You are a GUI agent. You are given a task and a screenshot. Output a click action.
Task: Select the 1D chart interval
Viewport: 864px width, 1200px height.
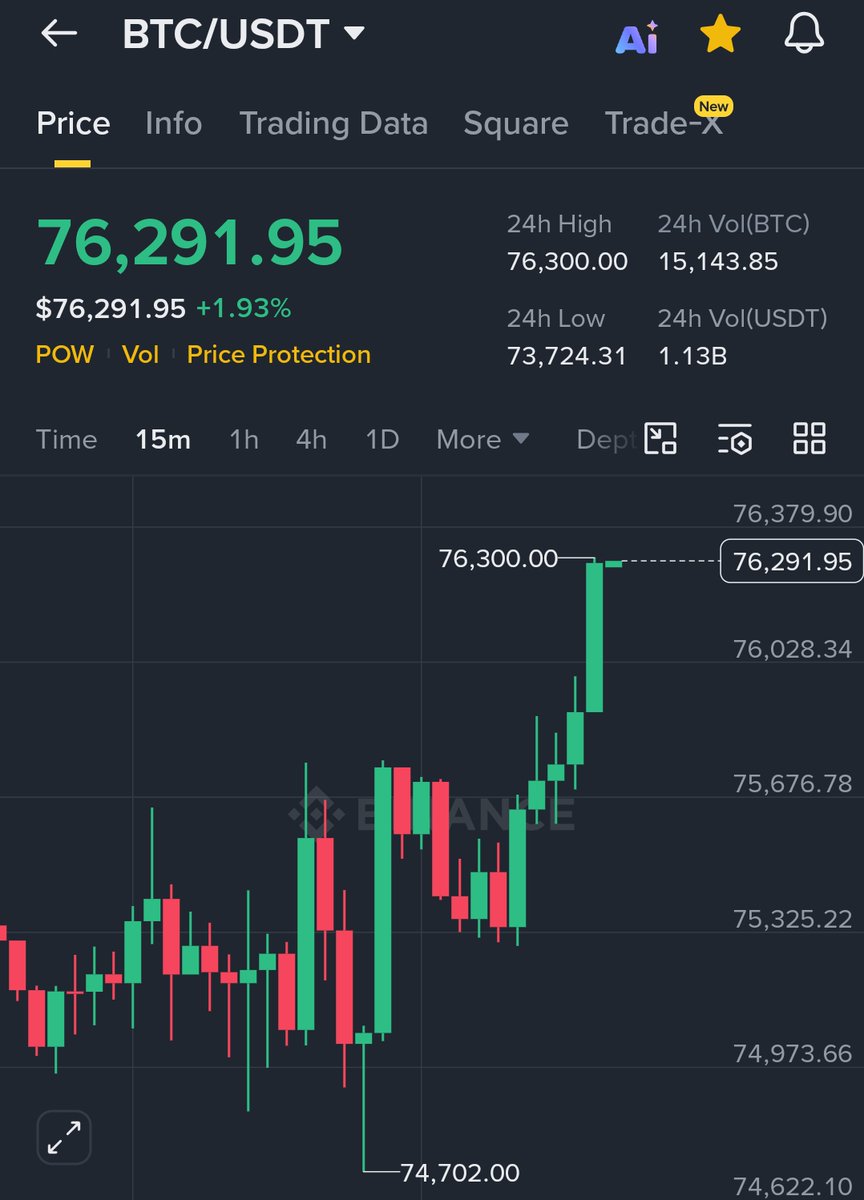pos(382,439)
